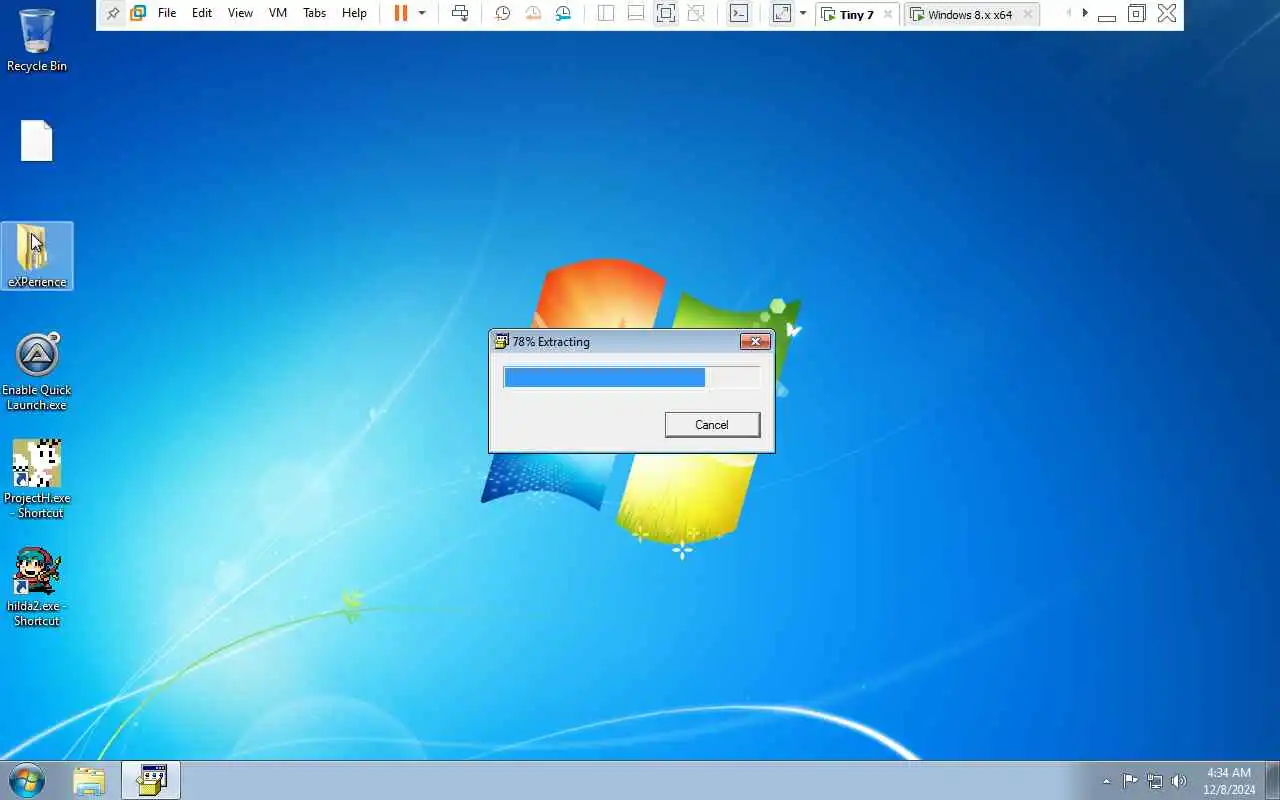Open the Help menu
Image resolution: width=1280 pixels, height=800 pixels.
[x=354, y=14]
